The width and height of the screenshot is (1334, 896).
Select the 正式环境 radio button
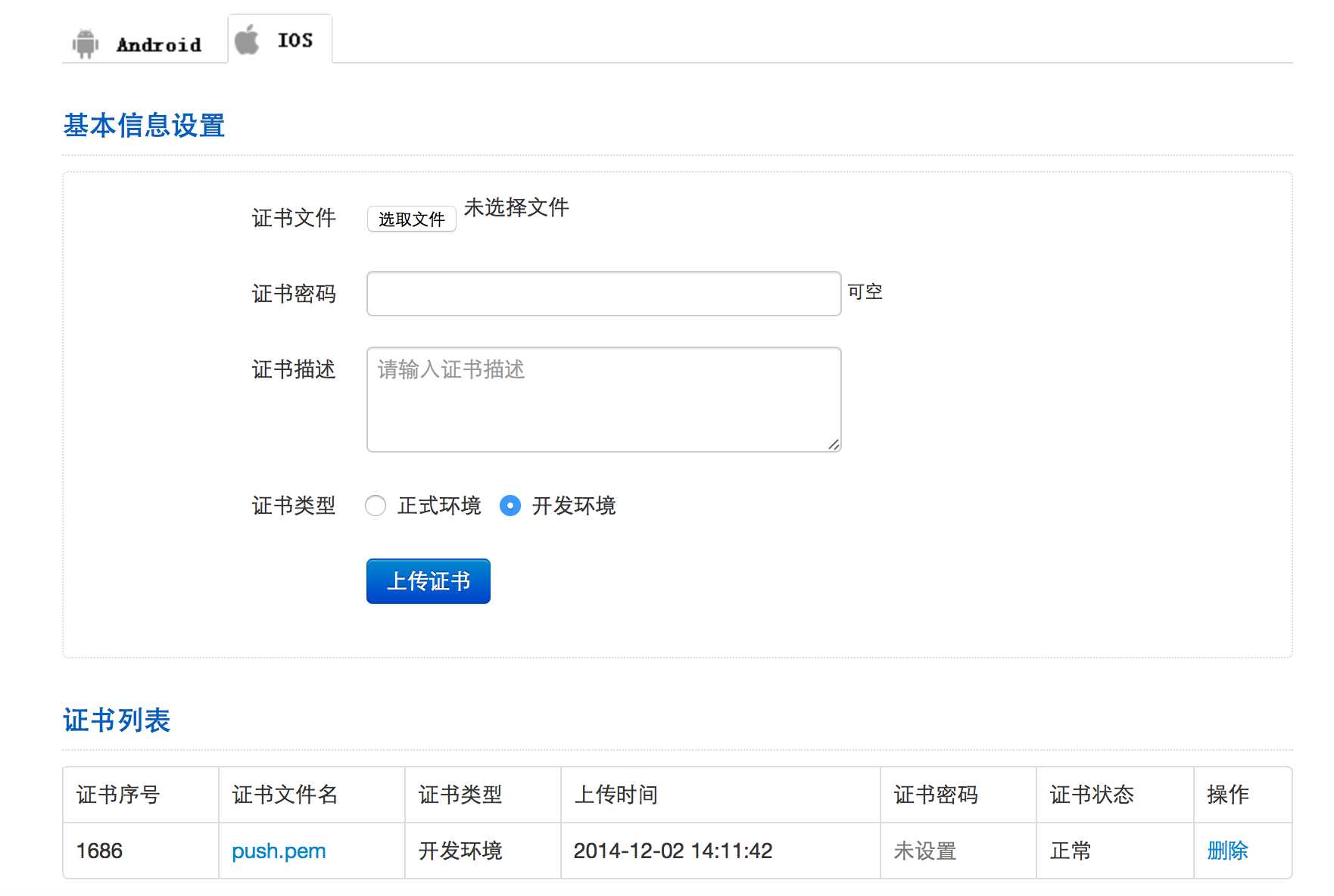click(x=376, y=506)
